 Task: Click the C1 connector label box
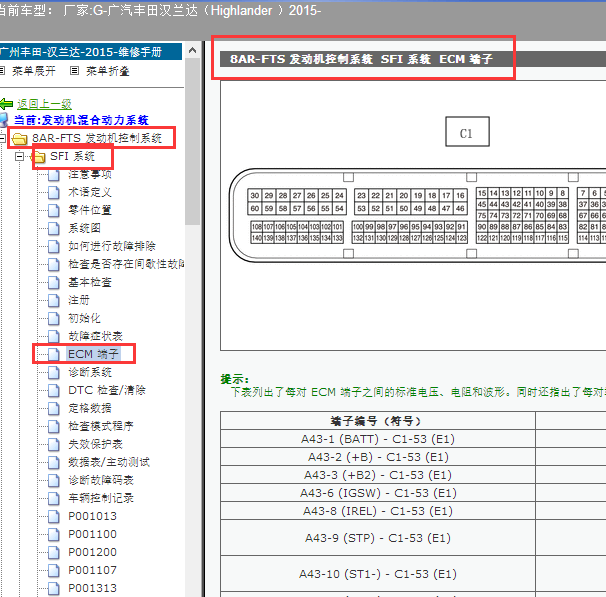[x=467, y=132]
